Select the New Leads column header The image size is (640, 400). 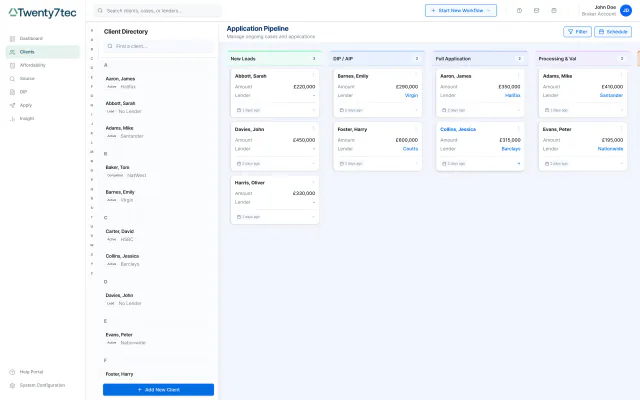pyautogui.click(x=275, y=59)
